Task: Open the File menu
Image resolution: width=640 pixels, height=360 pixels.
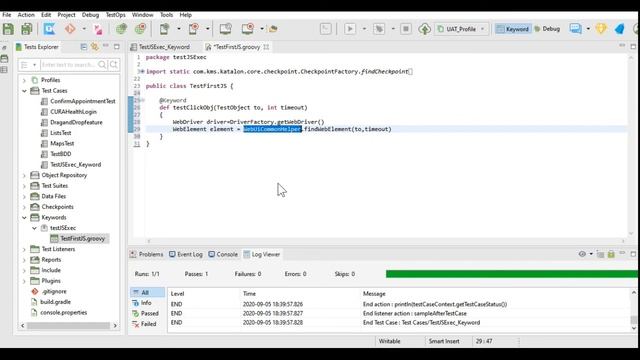Action: (x=7, y=15)
